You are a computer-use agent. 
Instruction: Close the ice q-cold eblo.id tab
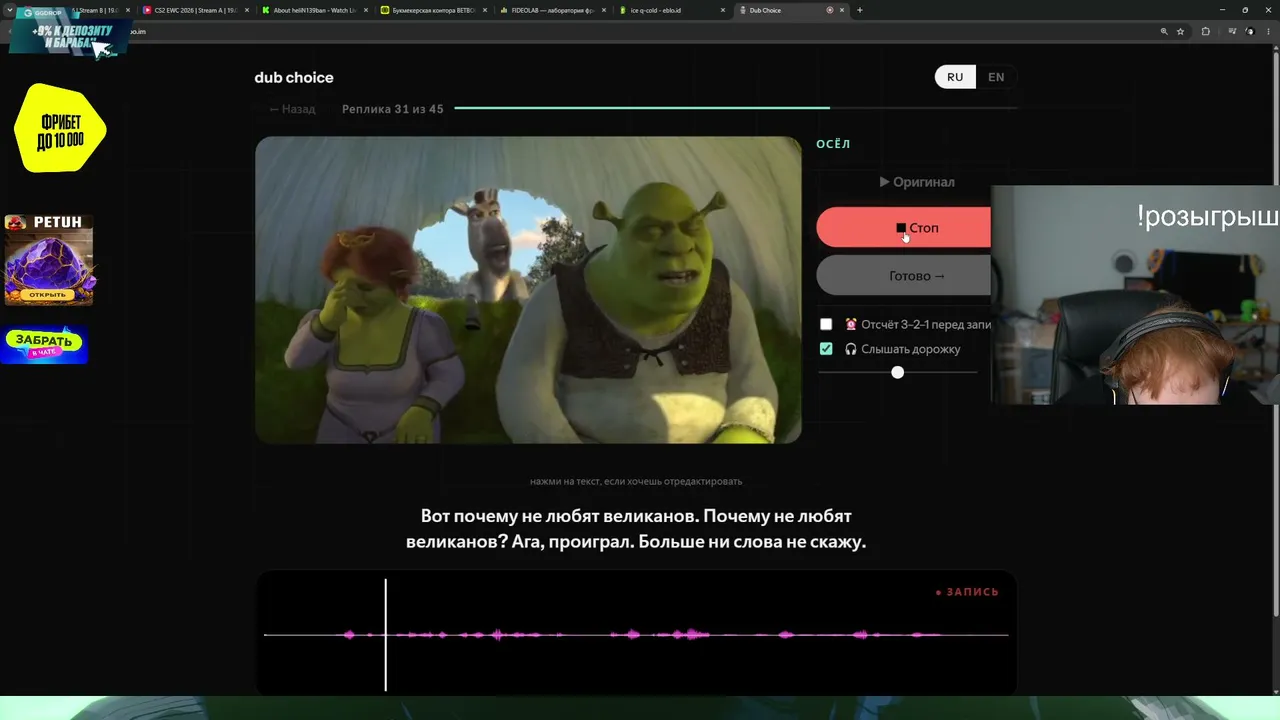point(722,10)
